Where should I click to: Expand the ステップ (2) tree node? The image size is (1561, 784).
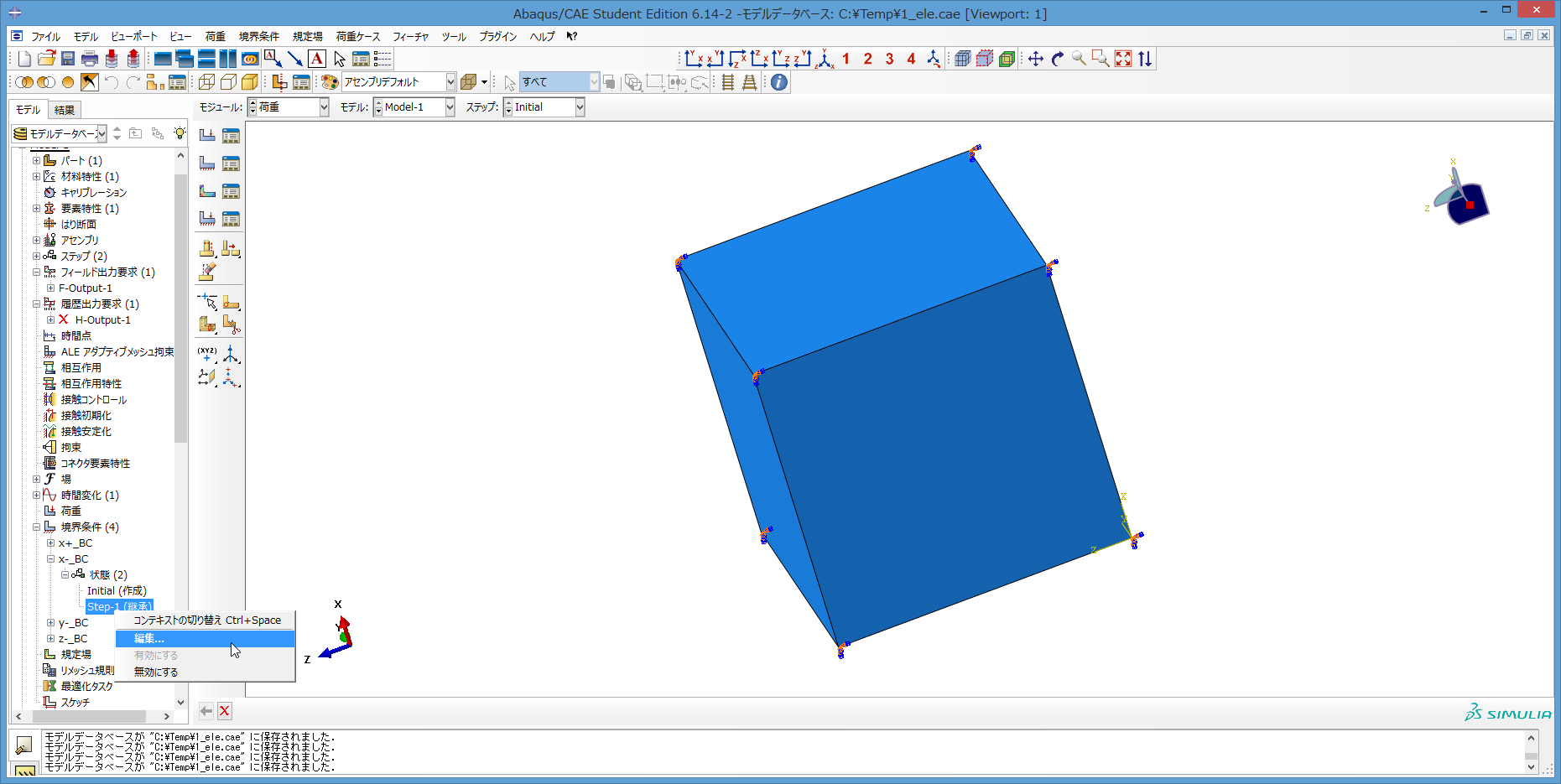[x=36, y=256]
